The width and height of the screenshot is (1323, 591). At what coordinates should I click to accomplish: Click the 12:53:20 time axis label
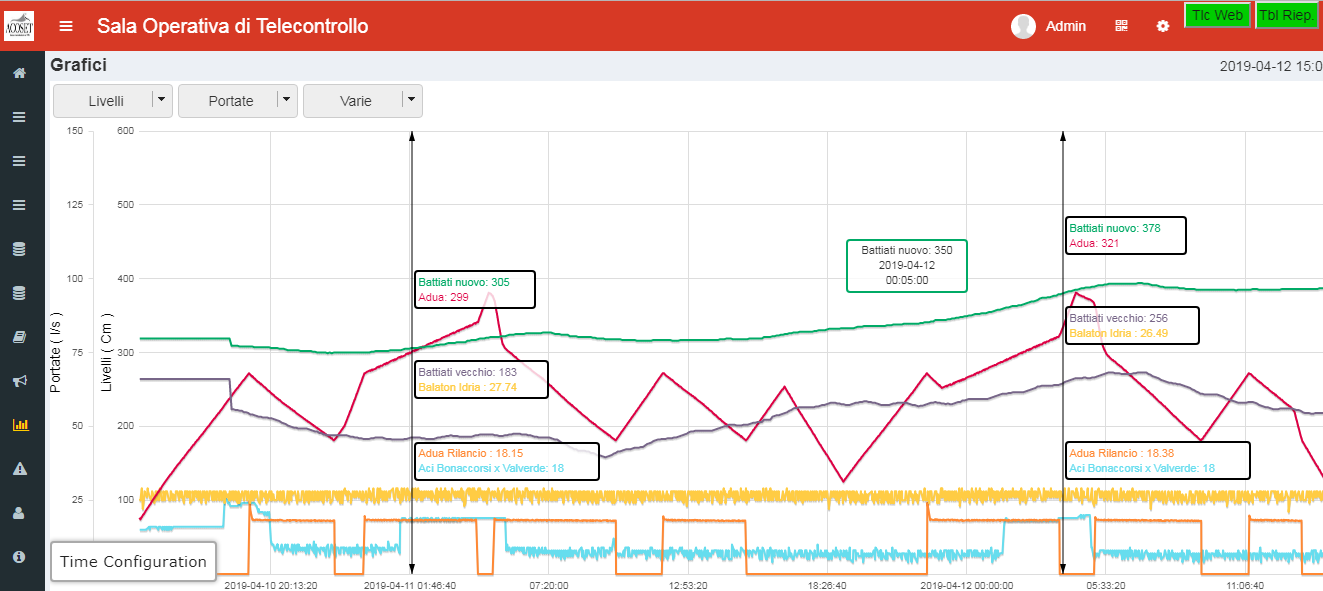(688, 585)
